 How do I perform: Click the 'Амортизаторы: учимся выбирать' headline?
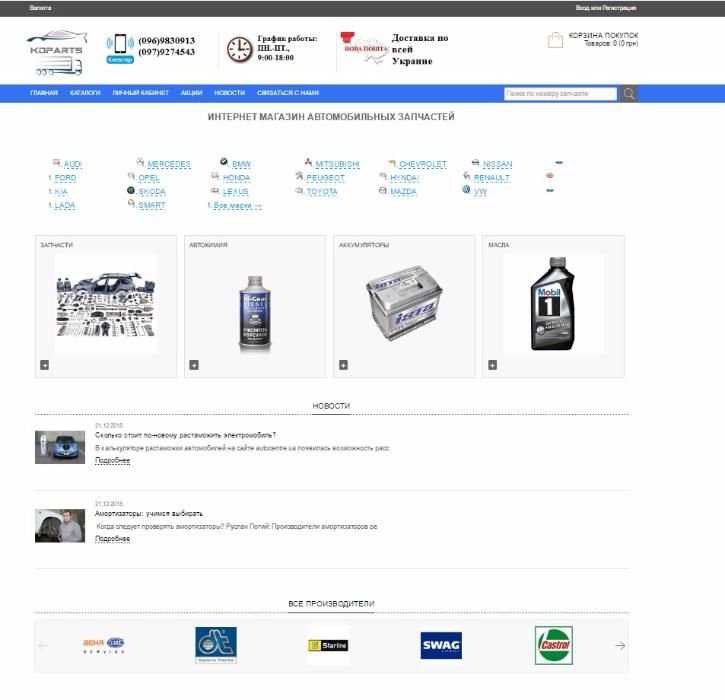[149, 514]
